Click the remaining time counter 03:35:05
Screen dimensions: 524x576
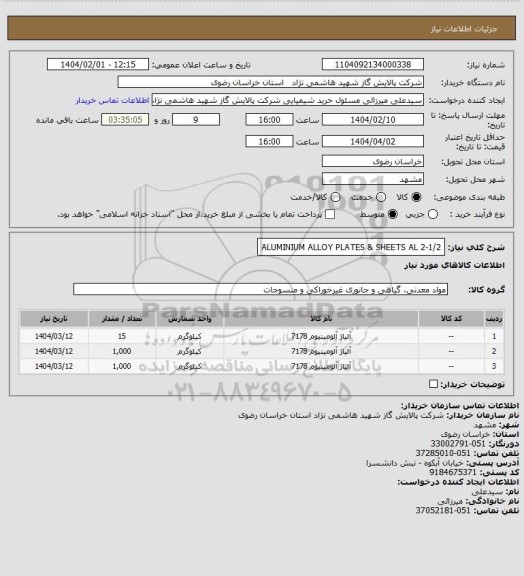(125, 120)
